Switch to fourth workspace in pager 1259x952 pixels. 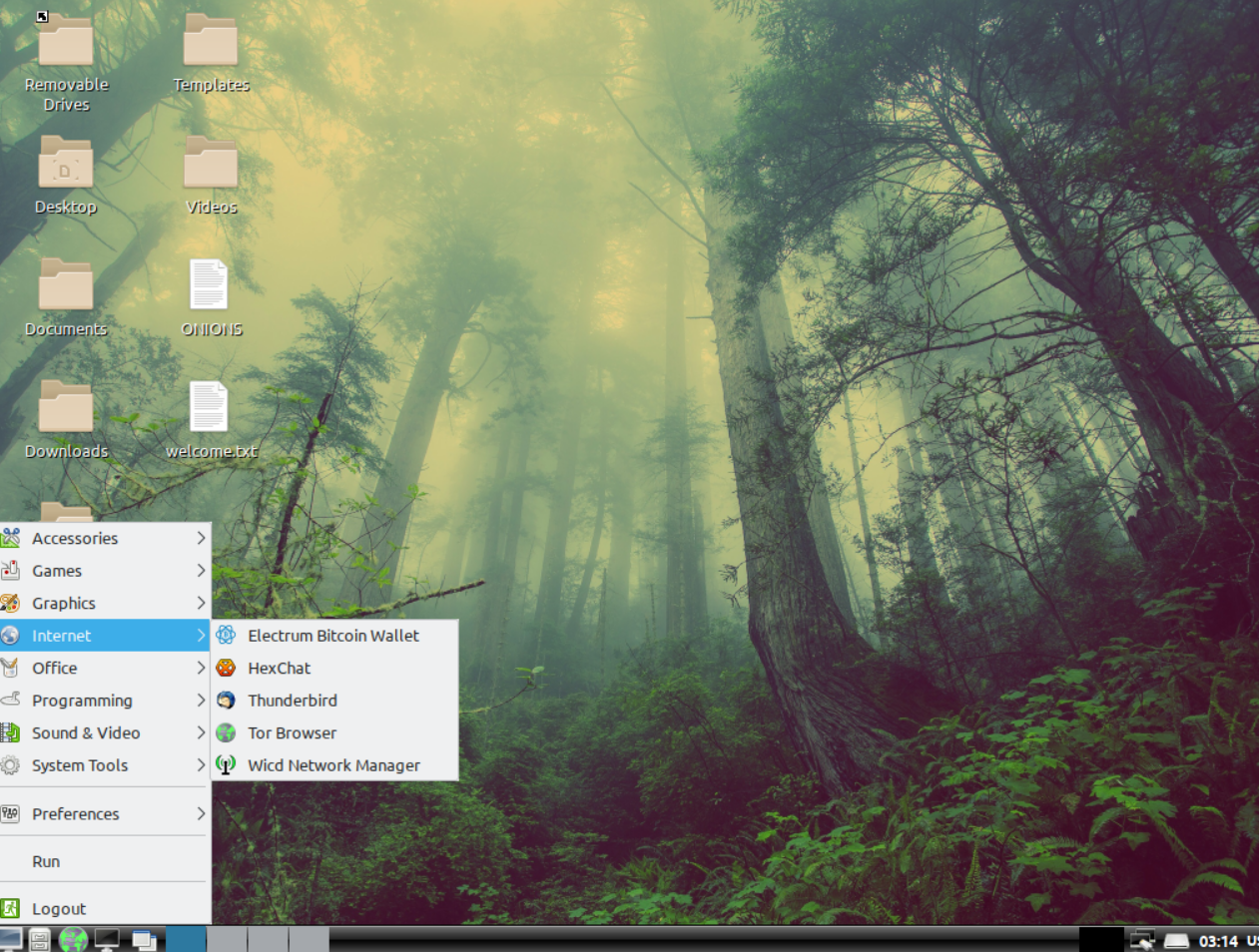tap(309, 939)
